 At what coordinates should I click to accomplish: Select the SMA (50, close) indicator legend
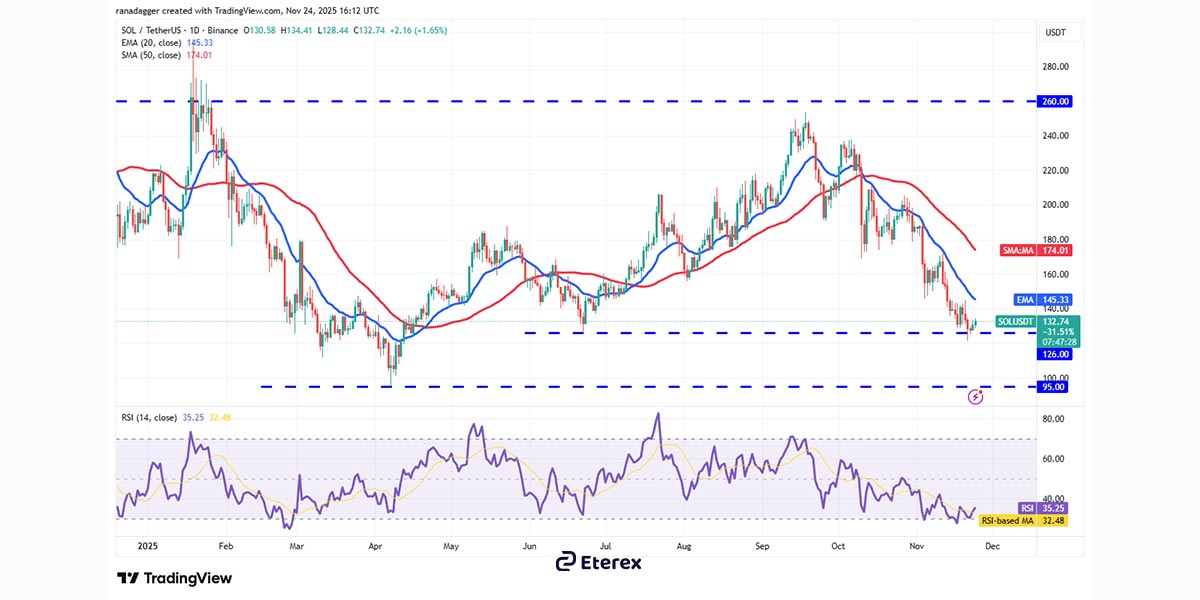coord(156,55)
